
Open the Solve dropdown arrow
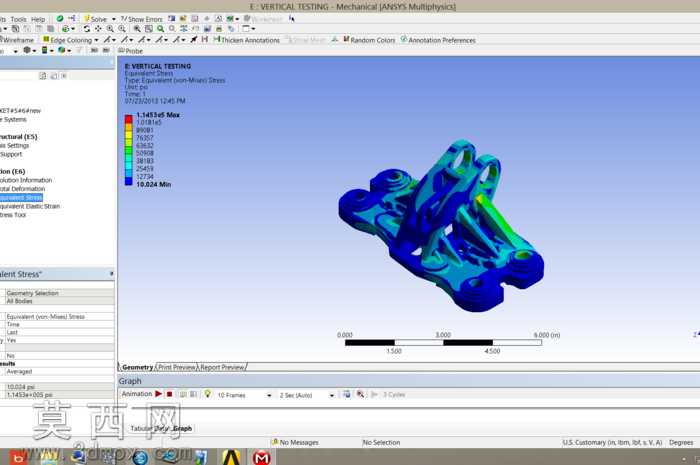coord(113,19)
